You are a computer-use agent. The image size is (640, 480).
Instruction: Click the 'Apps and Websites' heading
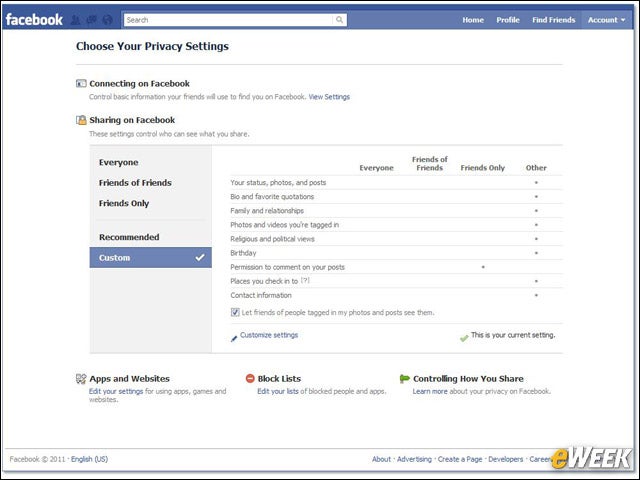pyautogui.click(x=129, y=379)
